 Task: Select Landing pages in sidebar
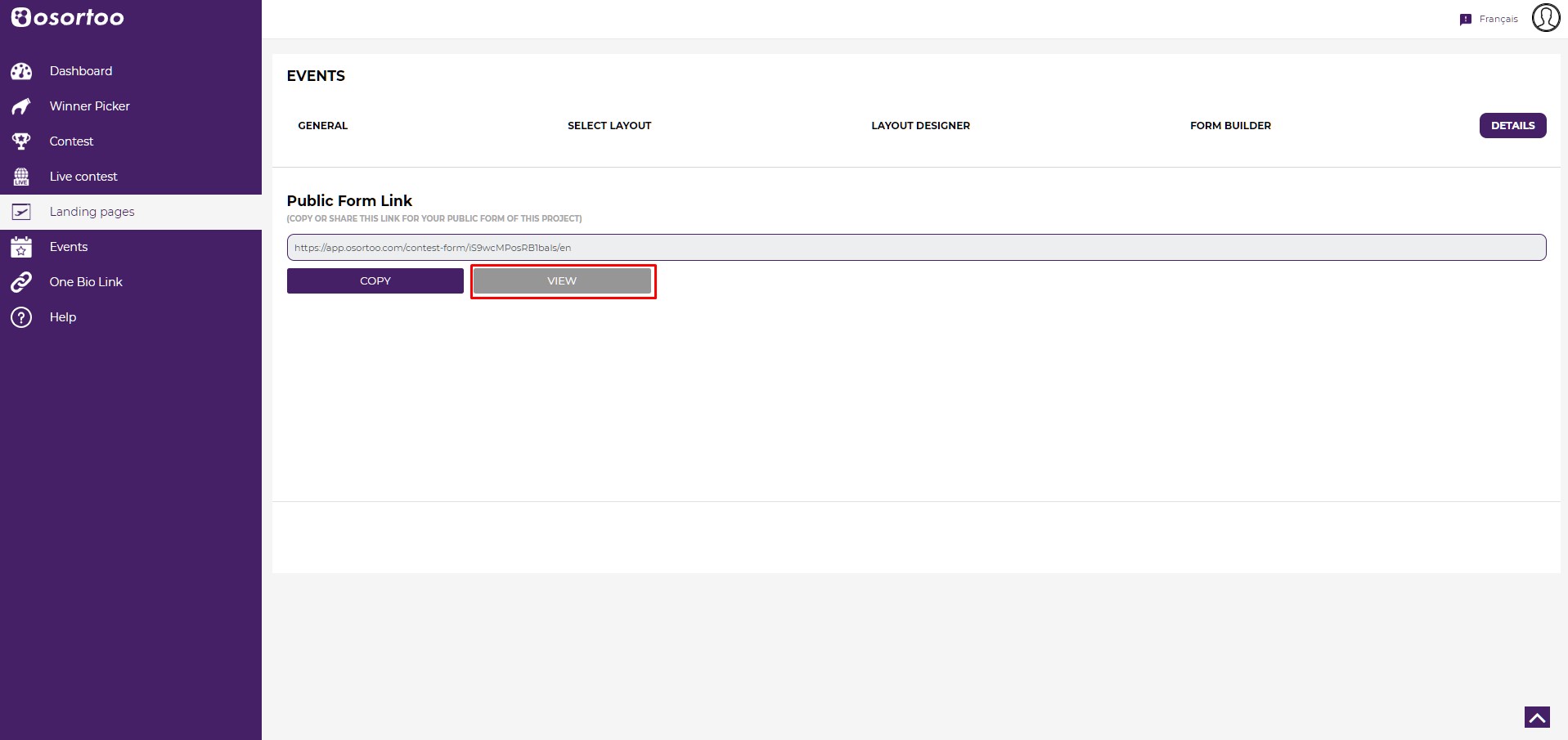coord(92,212)
